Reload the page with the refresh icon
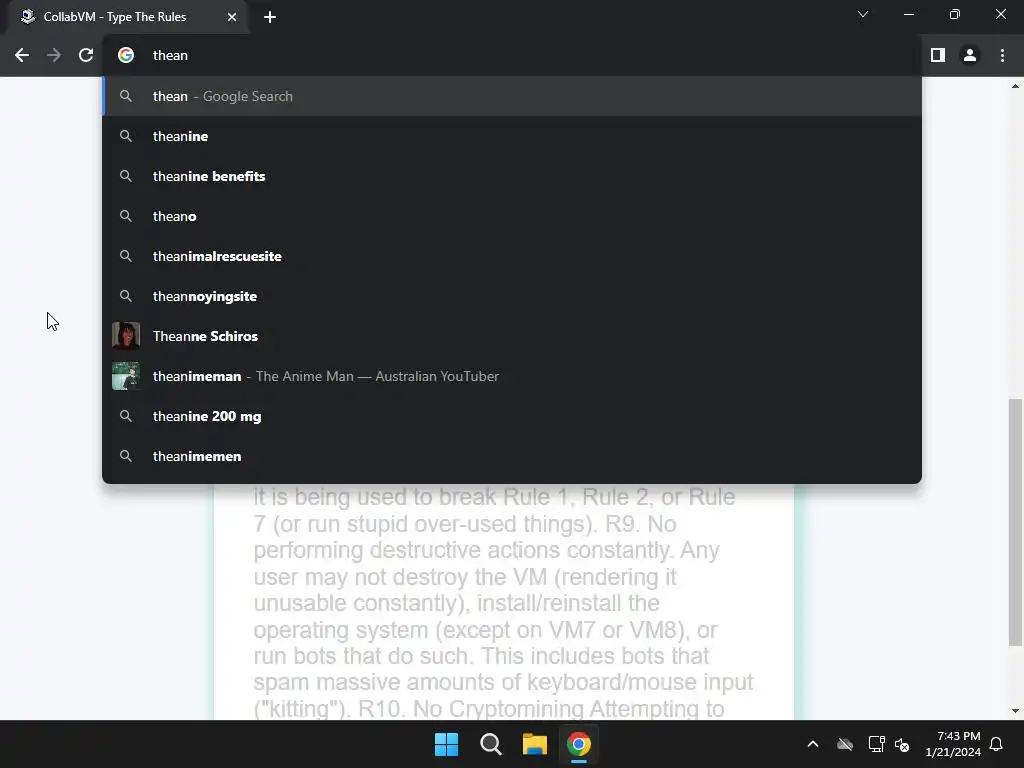The height and width of the screenshot is (768, 1024). 86,56
